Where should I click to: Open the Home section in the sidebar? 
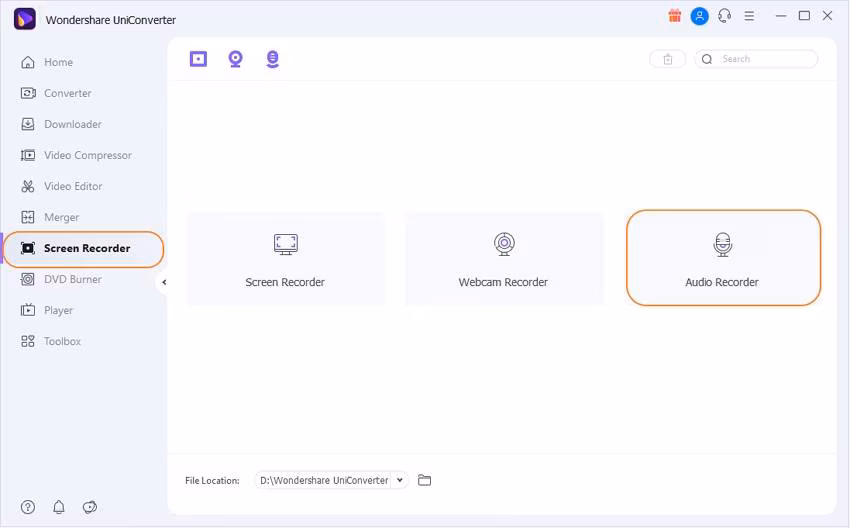pyautogui.click(x=47, y=62)
